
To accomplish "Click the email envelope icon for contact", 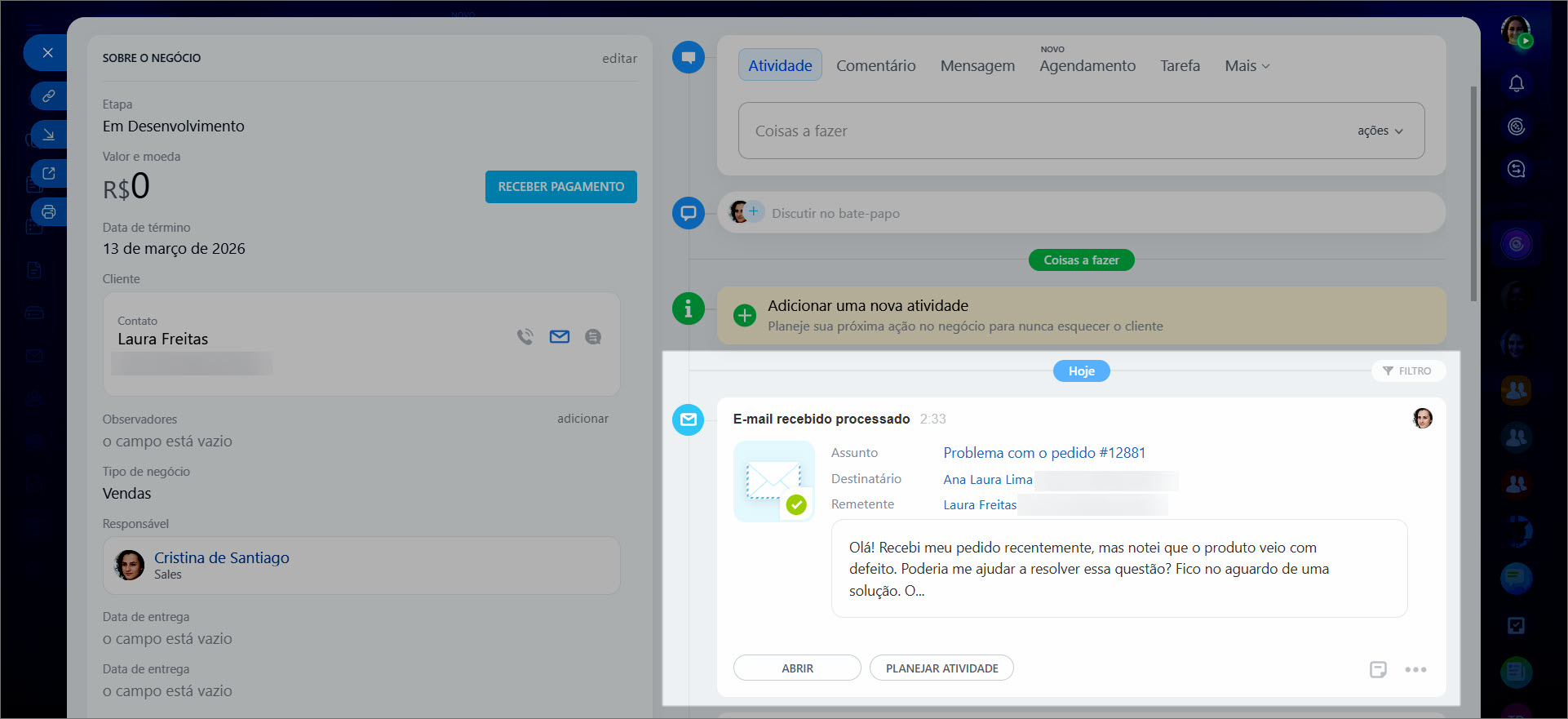I will pyautogui.click(x=560, y=336).
